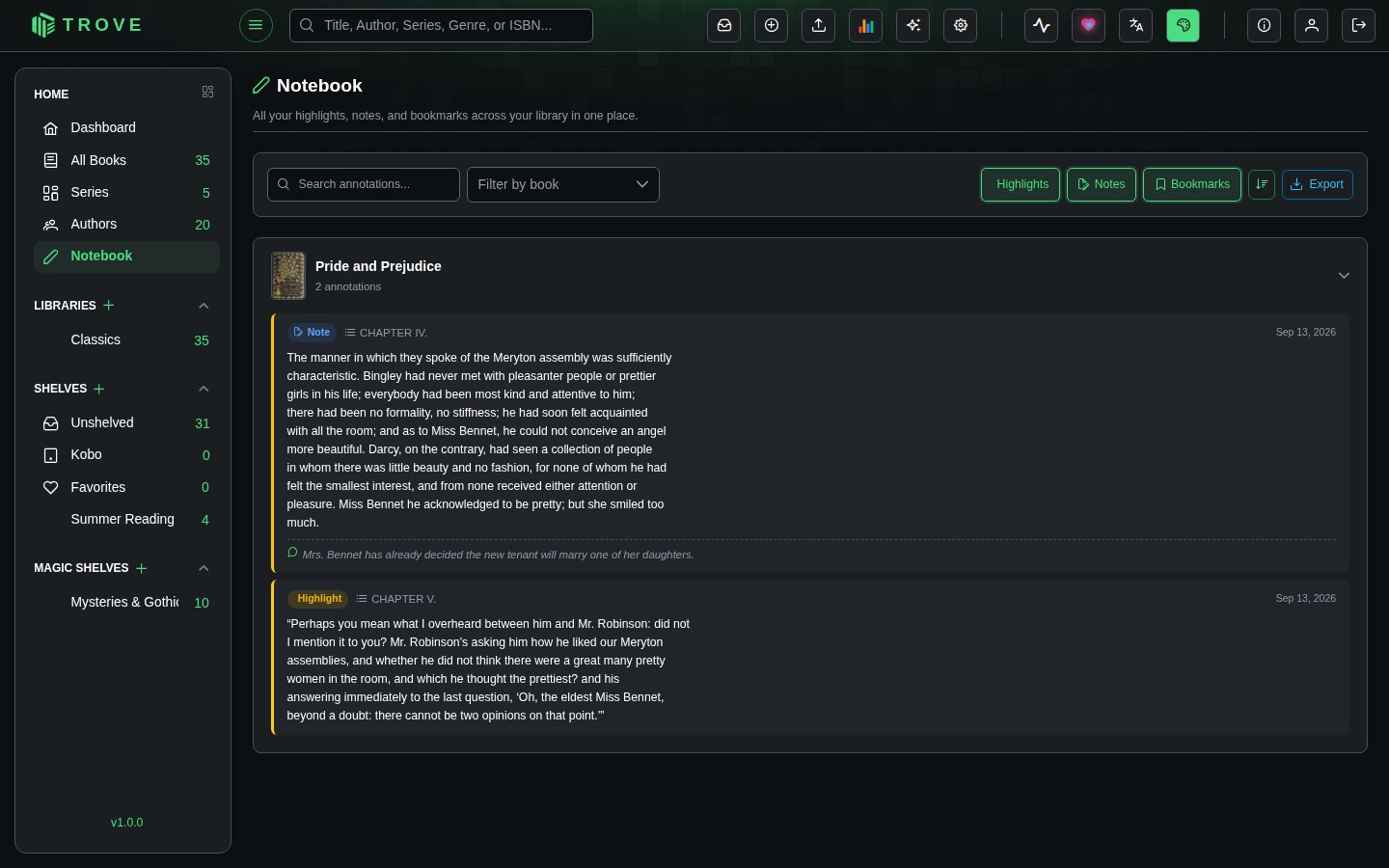1389x868 pixels.
Task: Focus the Title, Author, Series search box
Action: pyautogui.click(x=441, y=25)
